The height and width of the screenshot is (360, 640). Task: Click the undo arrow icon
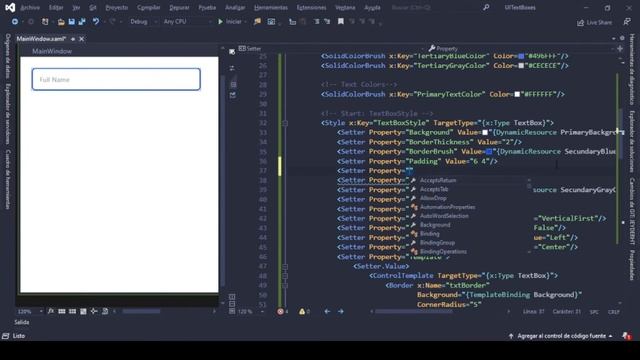click(x=96, y=21)
